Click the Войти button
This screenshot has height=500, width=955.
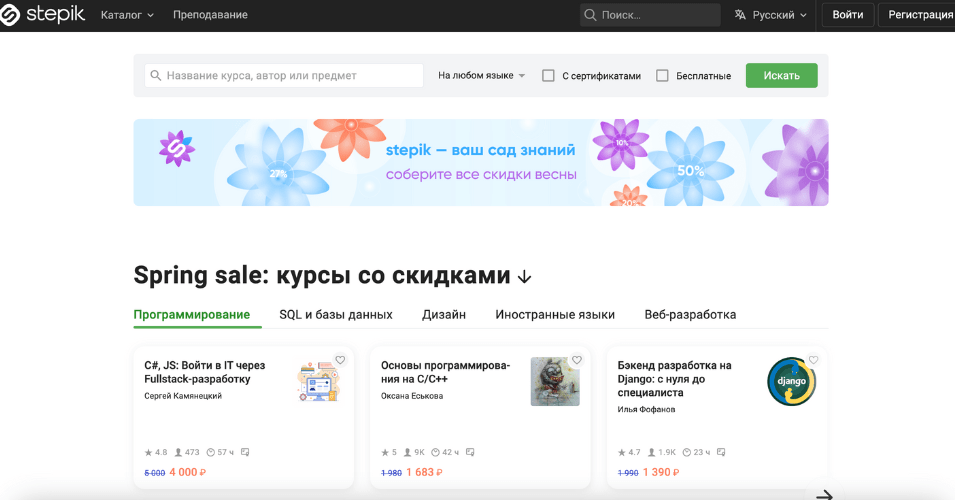(848, 15)
